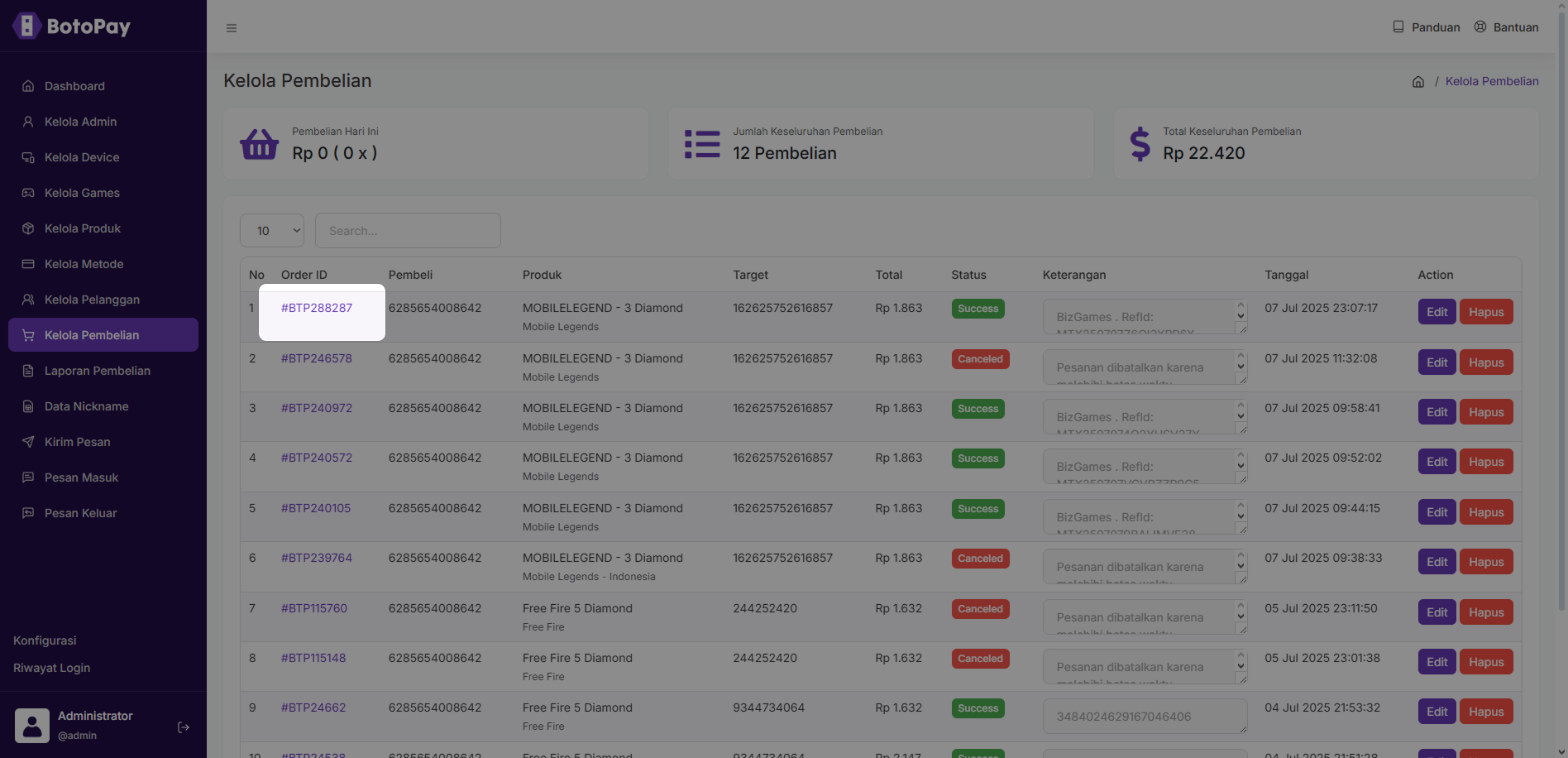Click the breadcrumb home icon
The image size is (1568, 758).
click(x=1418, y=81)
